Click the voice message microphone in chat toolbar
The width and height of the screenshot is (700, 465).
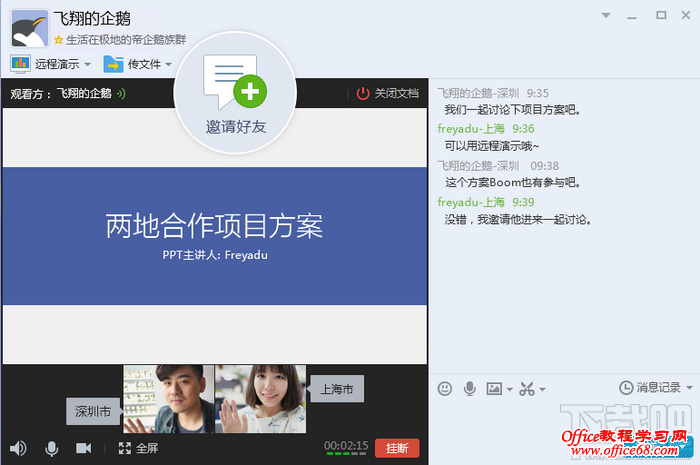pyautogui.click(x=470, y=389)
